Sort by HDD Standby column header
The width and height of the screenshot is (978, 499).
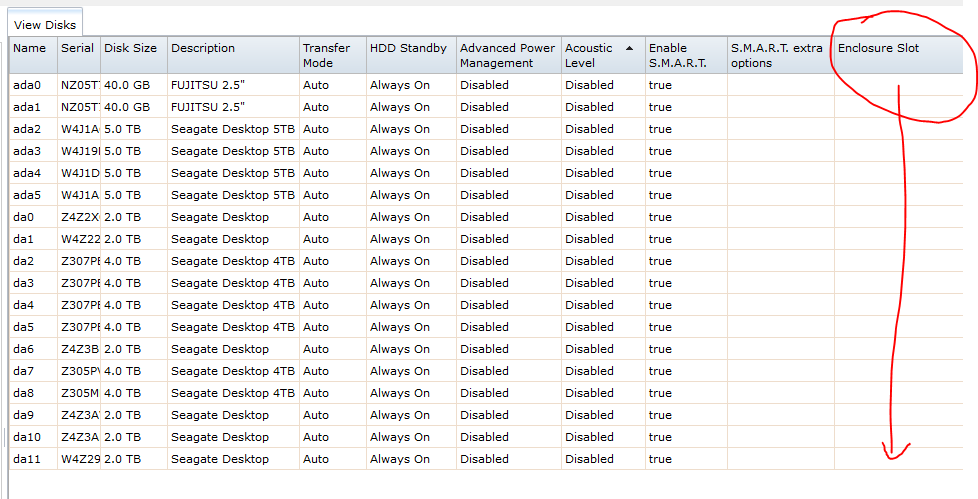pyautogui.click(x=411, y=56)
